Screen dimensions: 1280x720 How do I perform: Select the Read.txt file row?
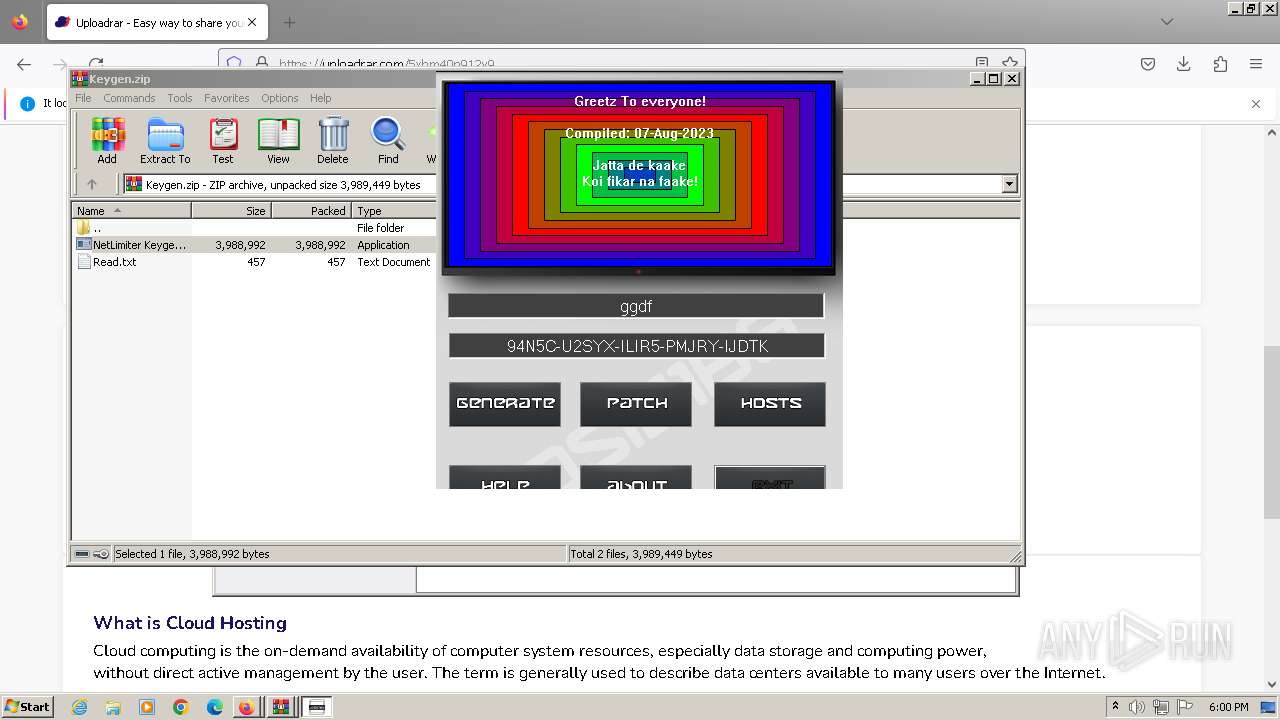(254, 262)
